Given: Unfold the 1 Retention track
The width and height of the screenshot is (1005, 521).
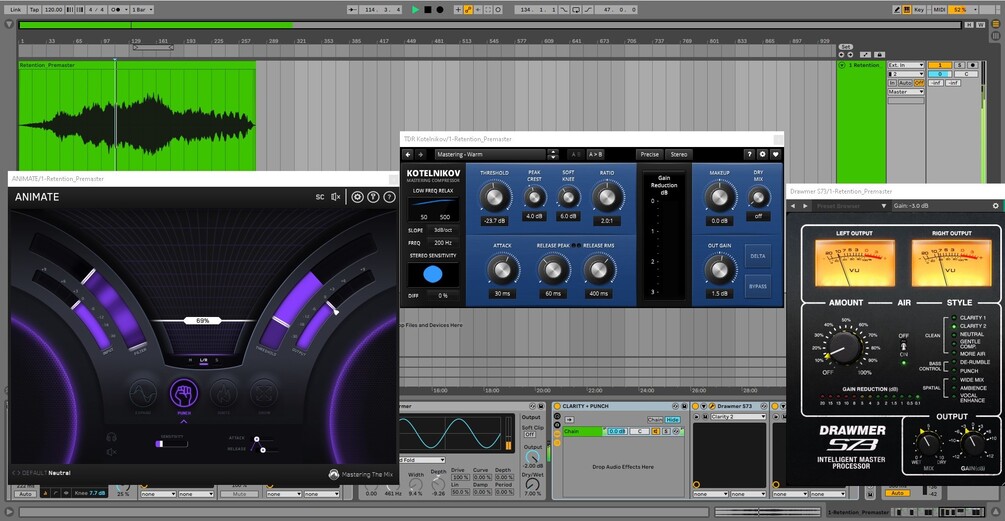Looking at the screenshot, I should tap(842, 65).
